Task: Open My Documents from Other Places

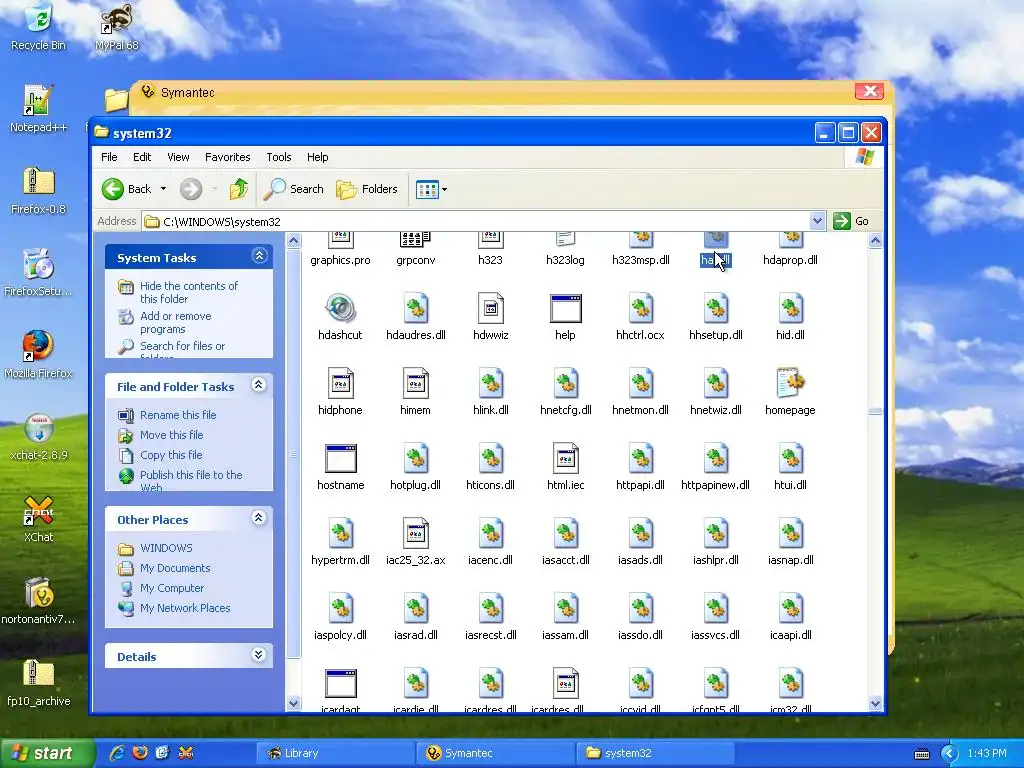Action: tap(175, 568)
